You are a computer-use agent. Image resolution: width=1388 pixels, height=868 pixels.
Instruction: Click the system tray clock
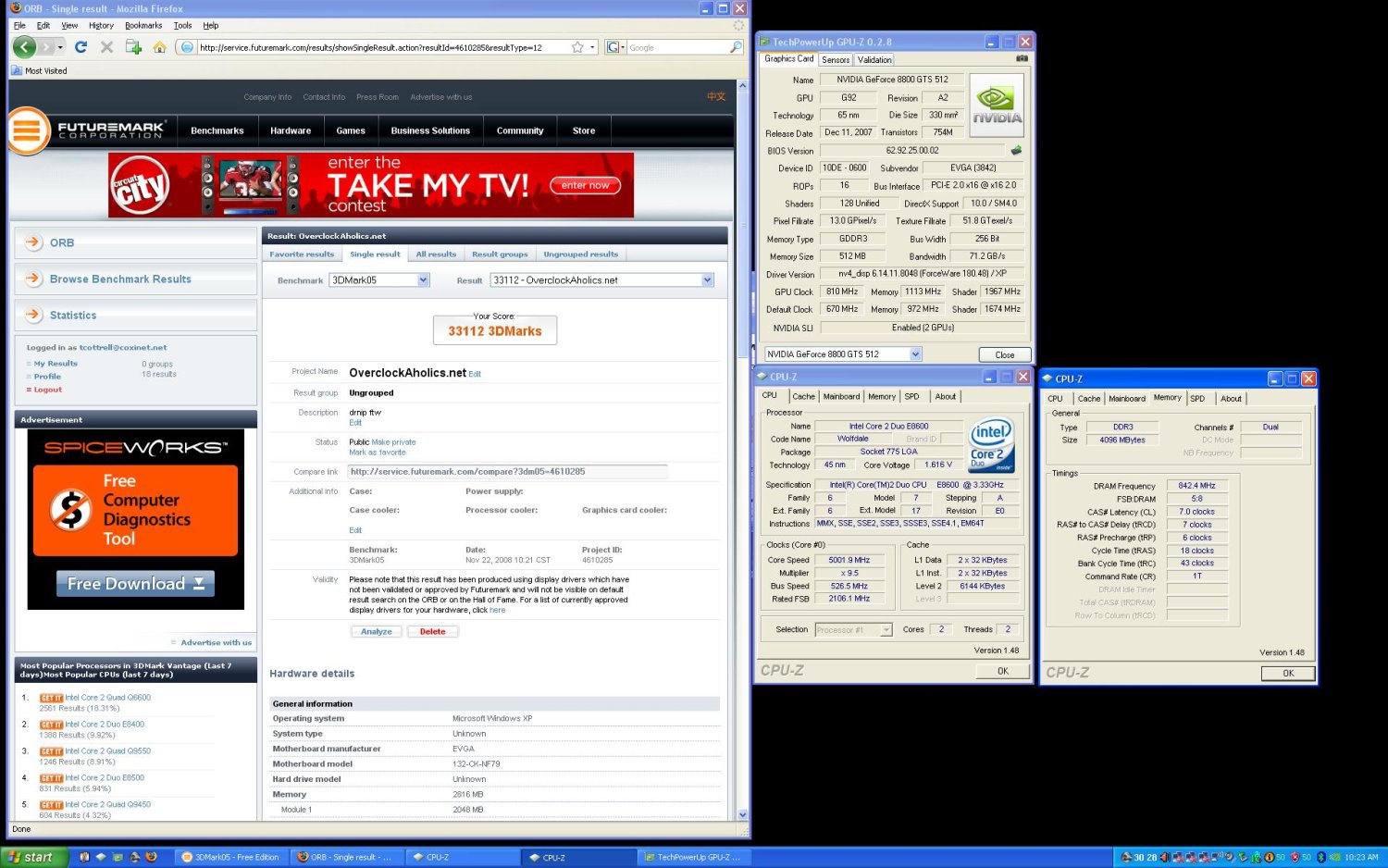(1360, 857)
